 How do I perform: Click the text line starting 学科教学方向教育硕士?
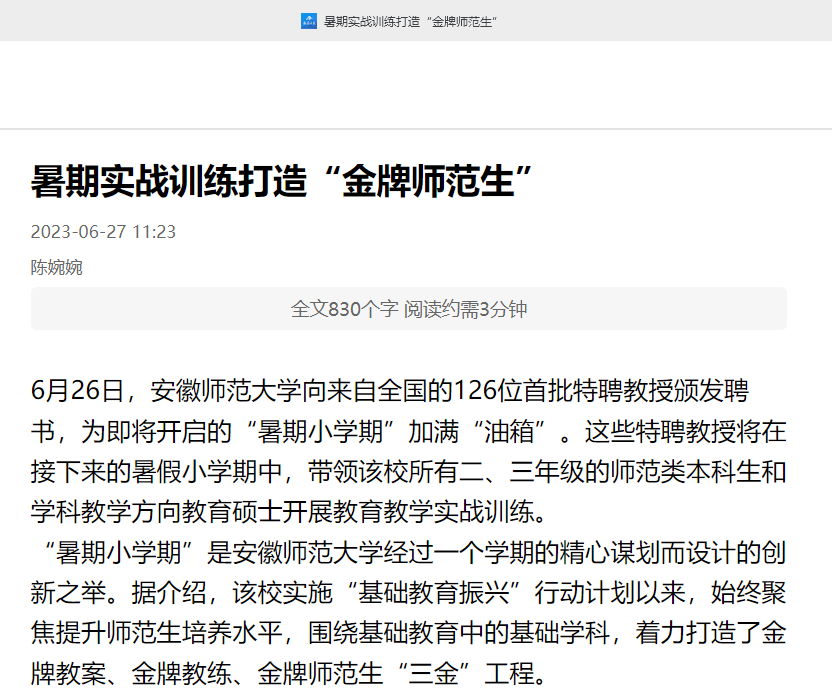pyautogui.click(x=289, y=512)
